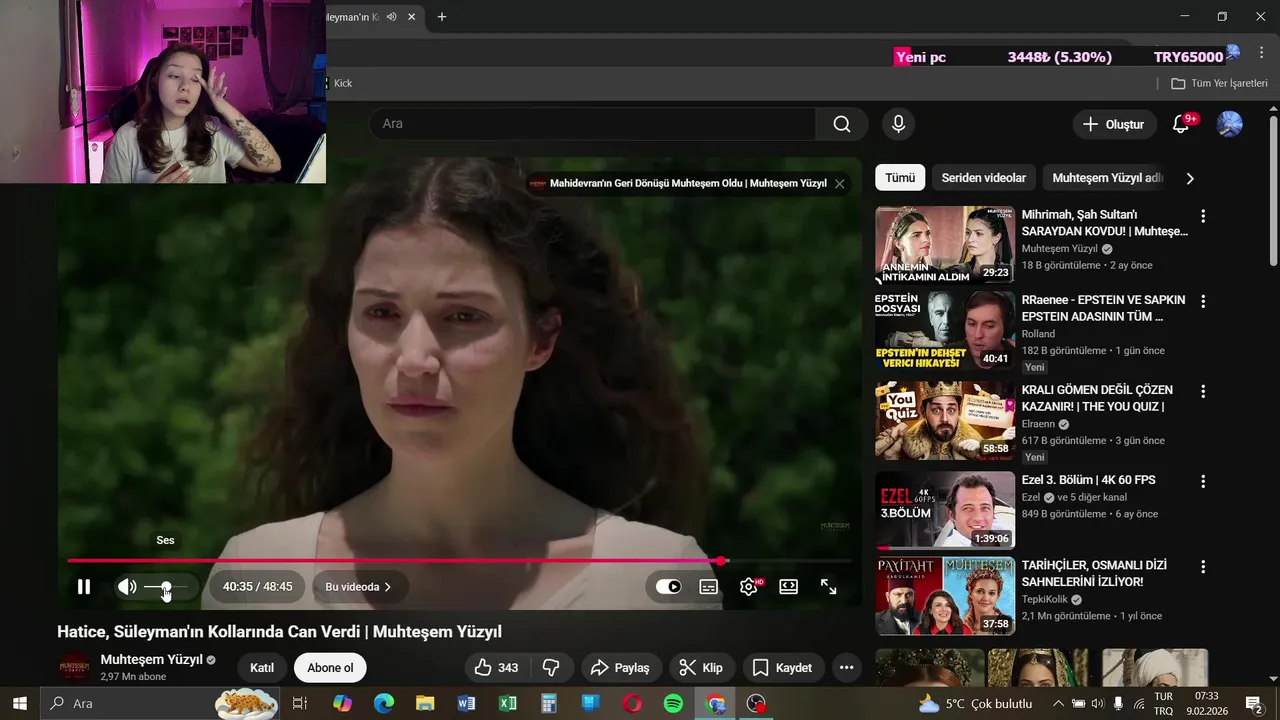The width and height of the screenshot is (1280, 720).
Task: Expand the 'Bu videoda' chapters chip
Action: point(359,587)
